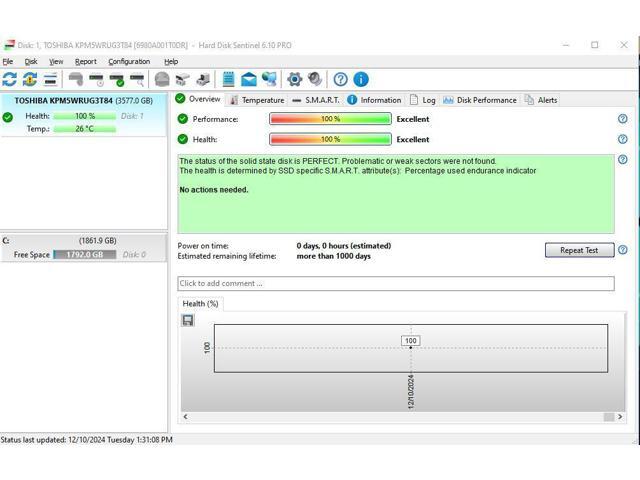This screenshot has height=480, width=640.
Task: Click the help icon next to Repeat Test
Action: 622,250
